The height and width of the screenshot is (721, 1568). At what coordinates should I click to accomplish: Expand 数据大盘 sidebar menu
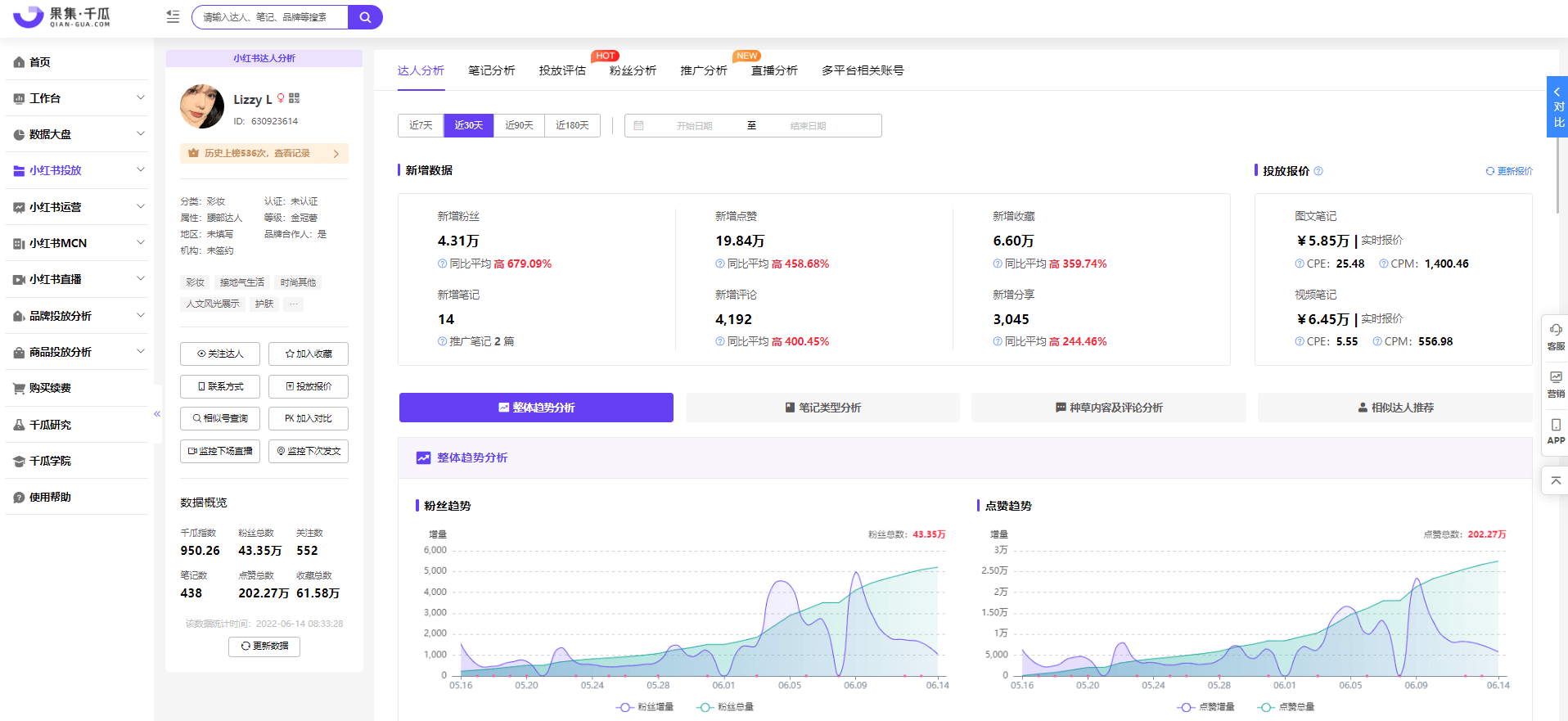point(77,134)
